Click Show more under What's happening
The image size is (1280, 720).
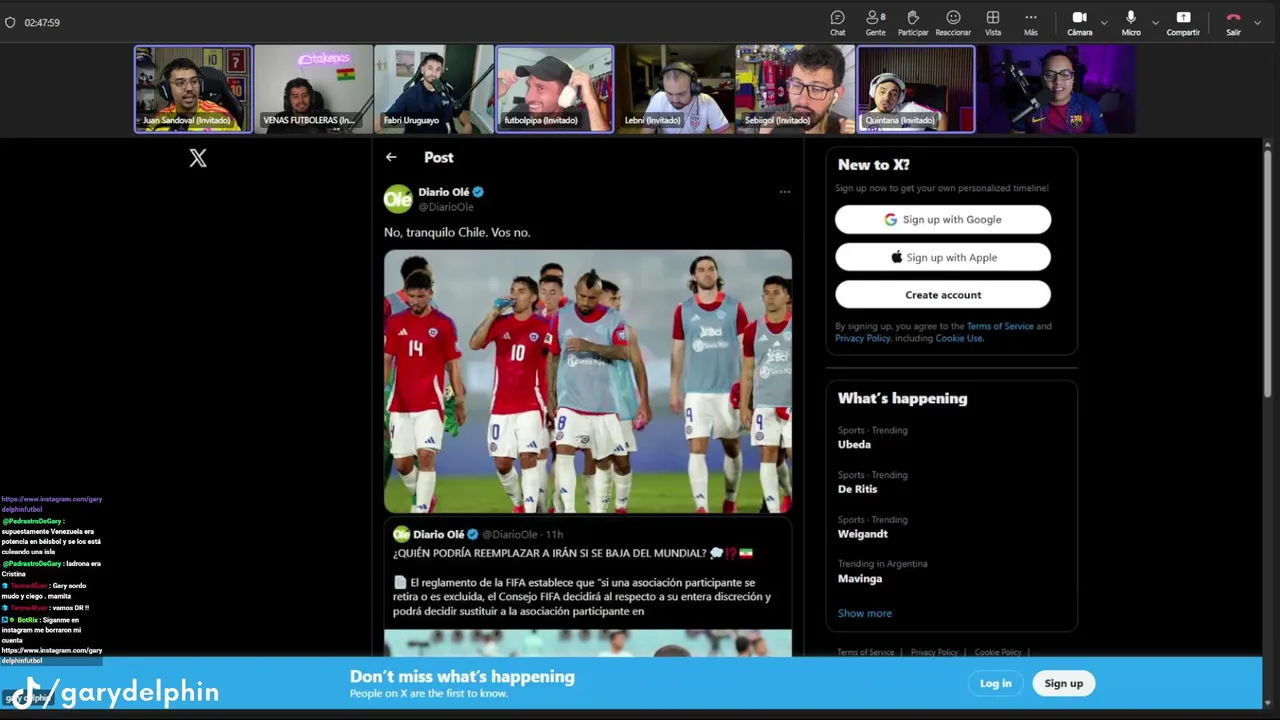[865, 613]
